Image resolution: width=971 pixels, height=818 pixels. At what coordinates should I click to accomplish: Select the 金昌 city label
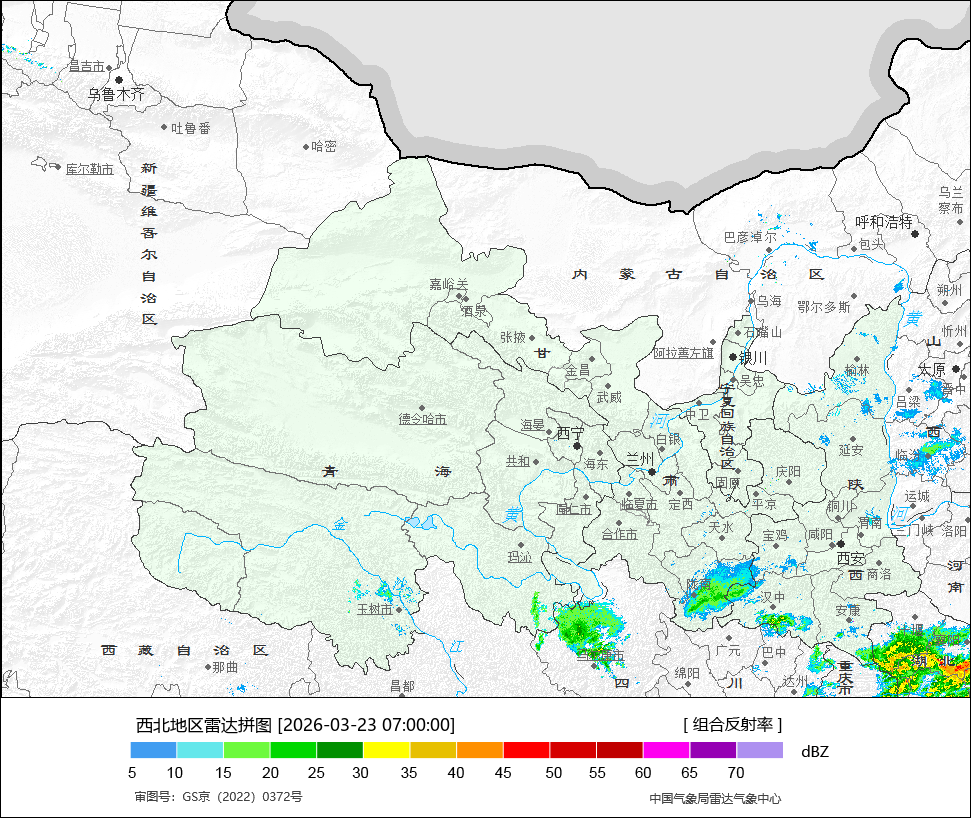[577, 371]
